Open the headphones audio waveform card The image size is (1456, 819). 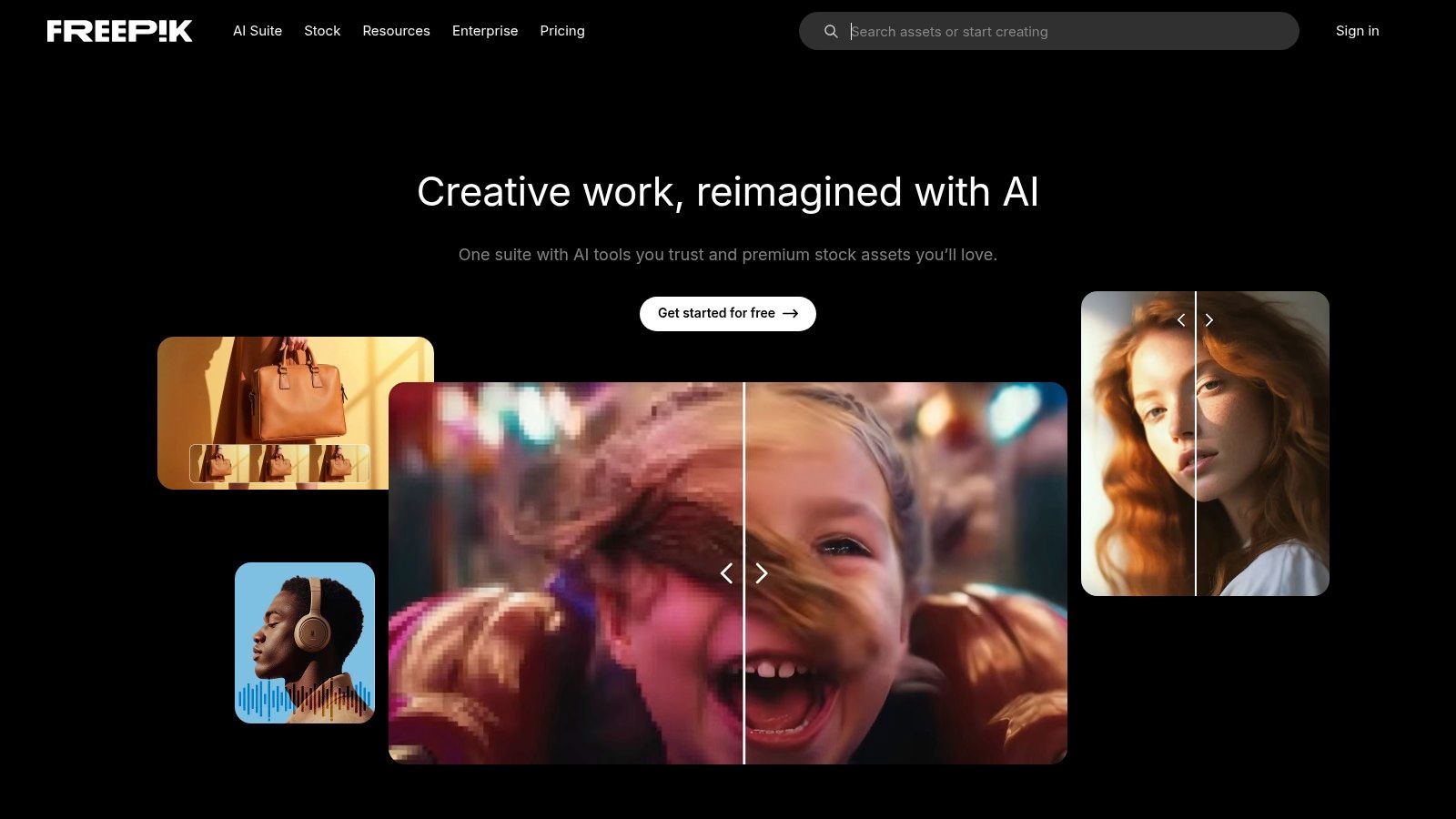pos(305,642)
